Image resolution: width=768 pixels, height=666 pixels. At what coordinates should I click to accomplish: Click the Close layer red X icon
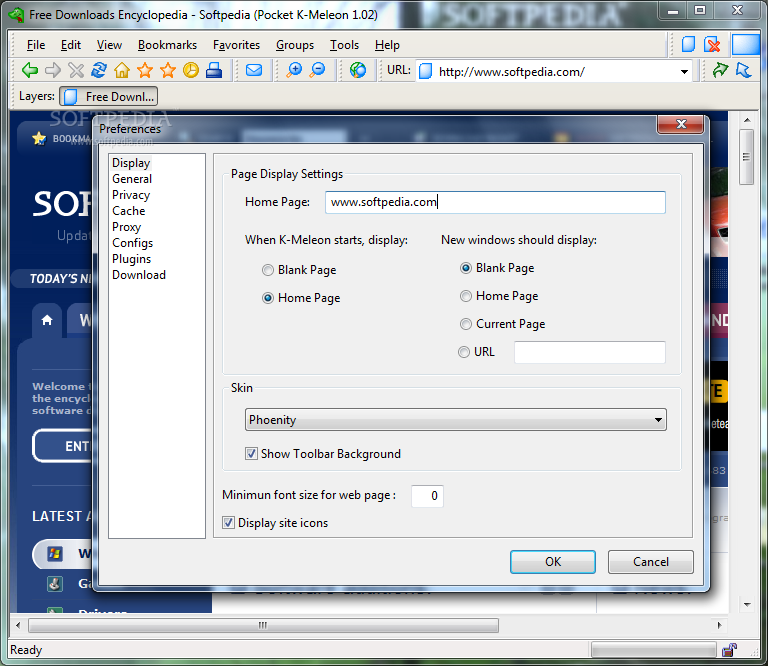(712, 45)
